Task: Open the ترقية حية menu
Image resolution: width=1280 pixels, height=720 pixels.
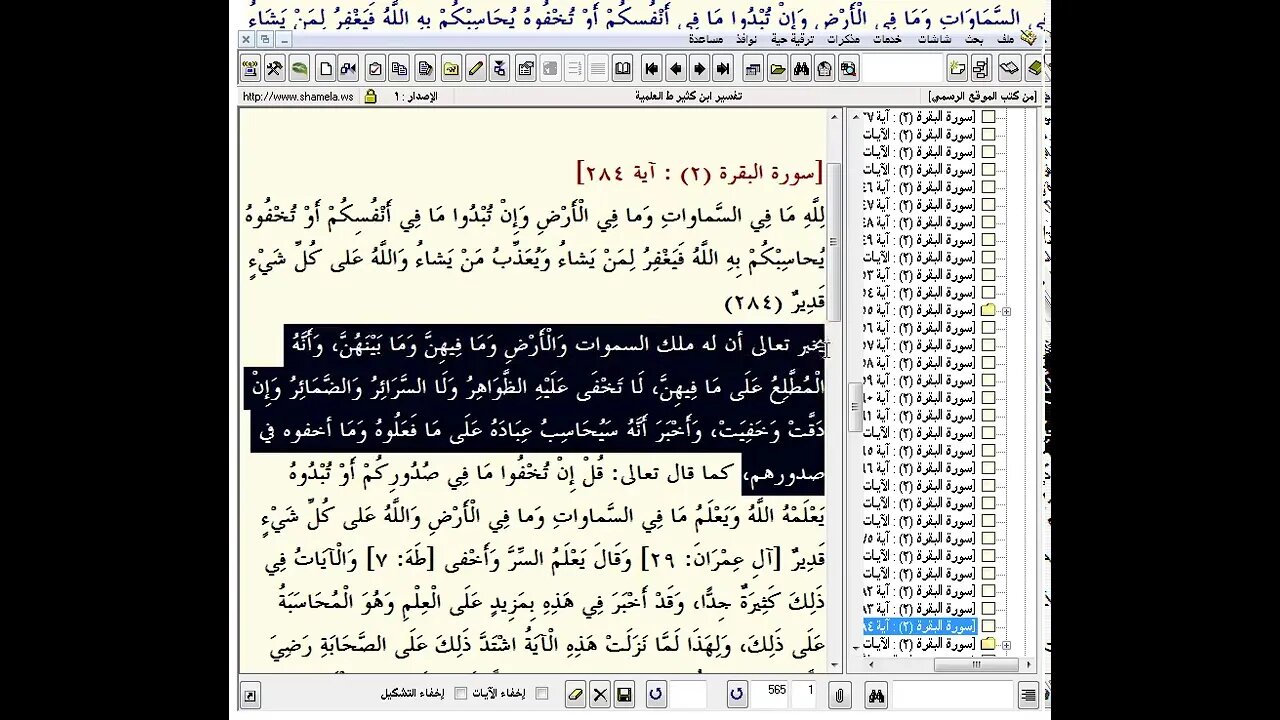Action: [x=792, y=39]
